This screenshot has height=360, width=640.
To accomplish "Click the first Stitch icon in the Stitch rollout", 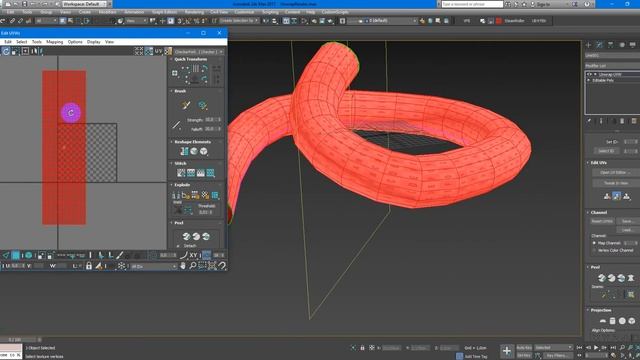I will pos(181,173).
